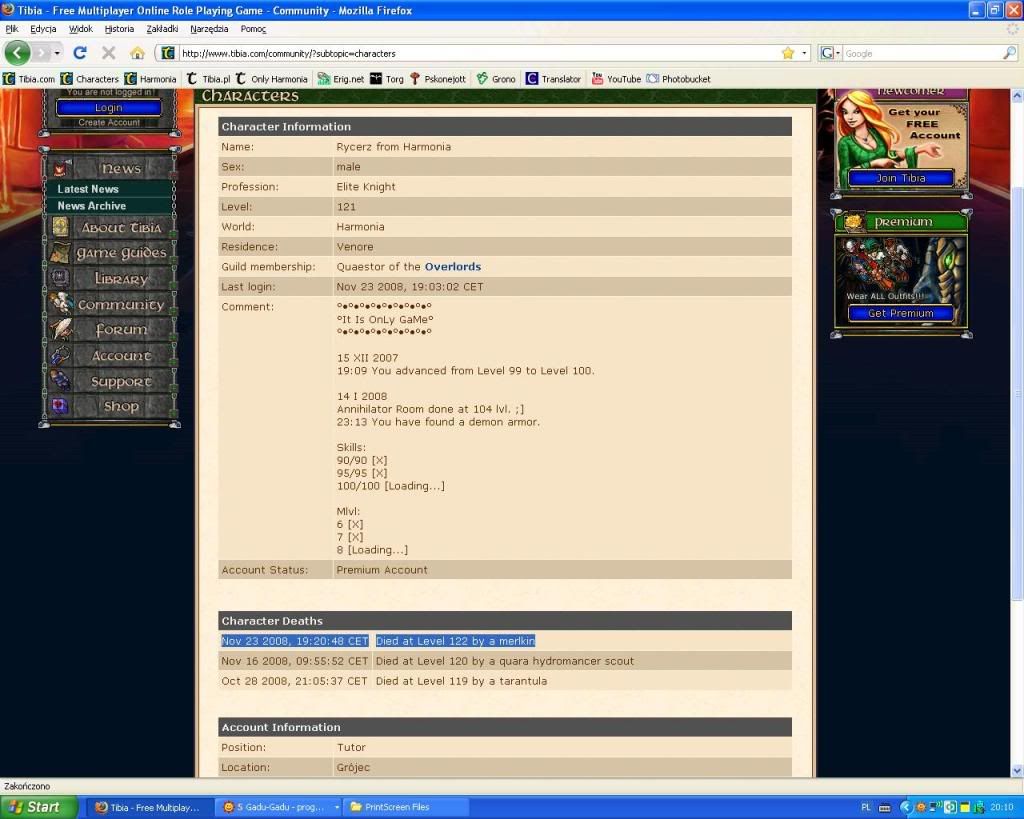Click the Google search box

coord(922,54)
